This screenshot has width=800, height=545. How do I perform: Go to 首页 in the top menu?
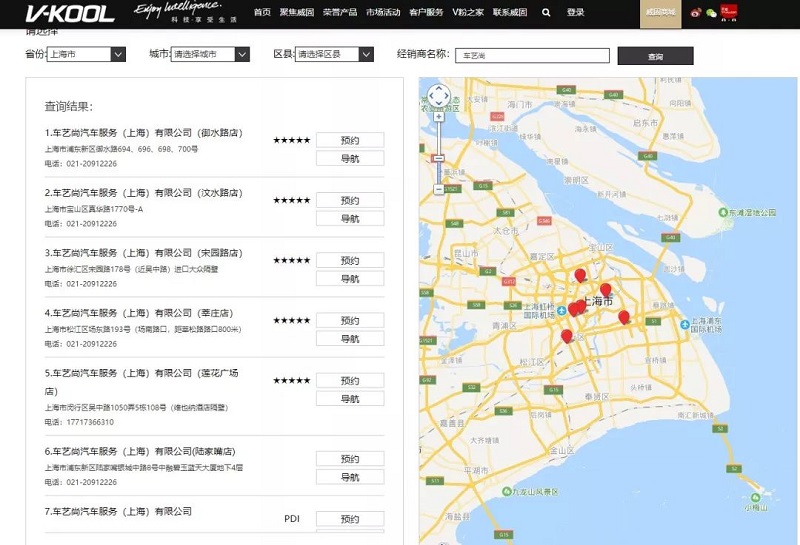[262, 12]
